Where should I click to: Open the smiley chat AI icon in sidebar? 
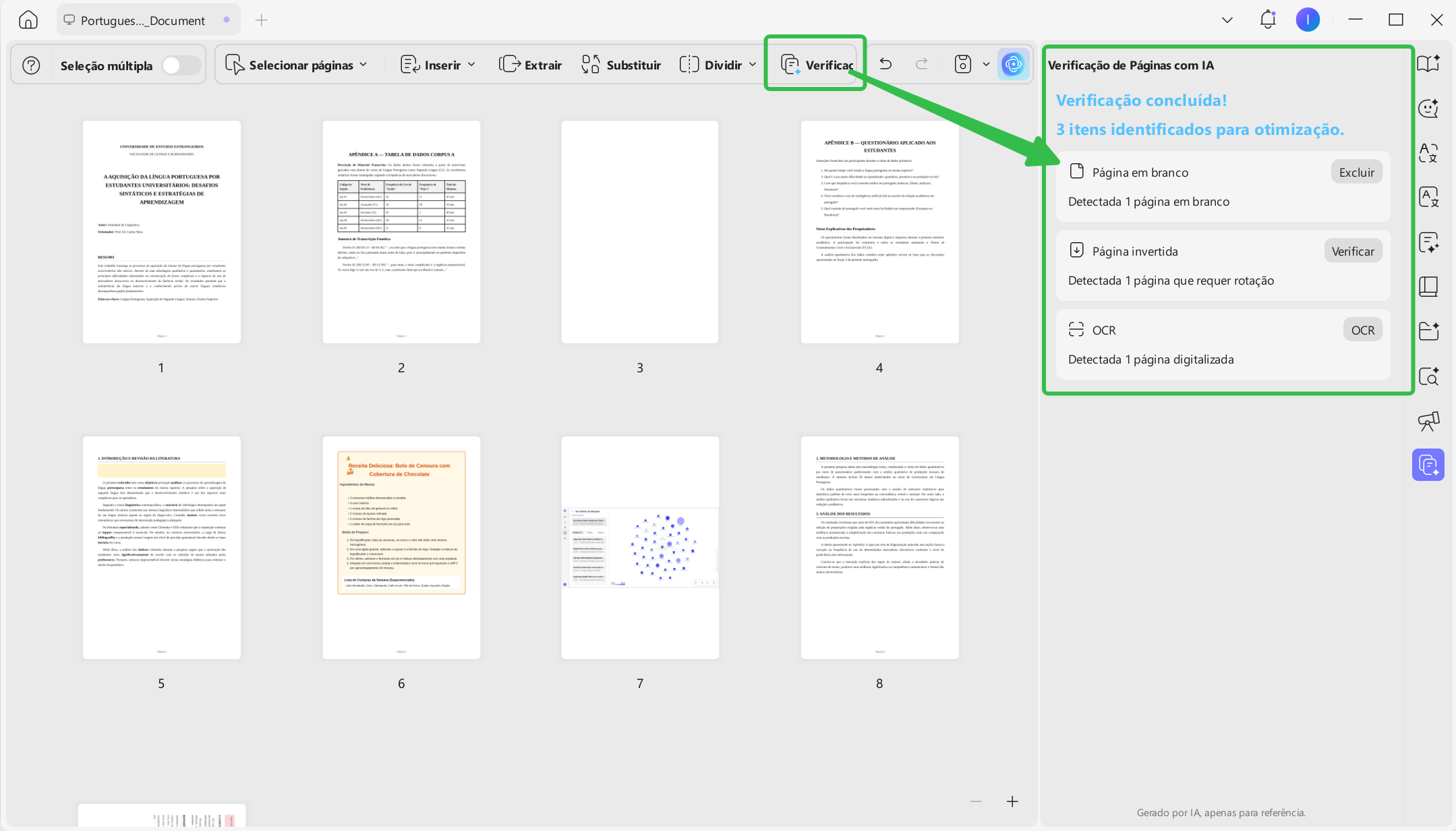[x=1428, y=108]
